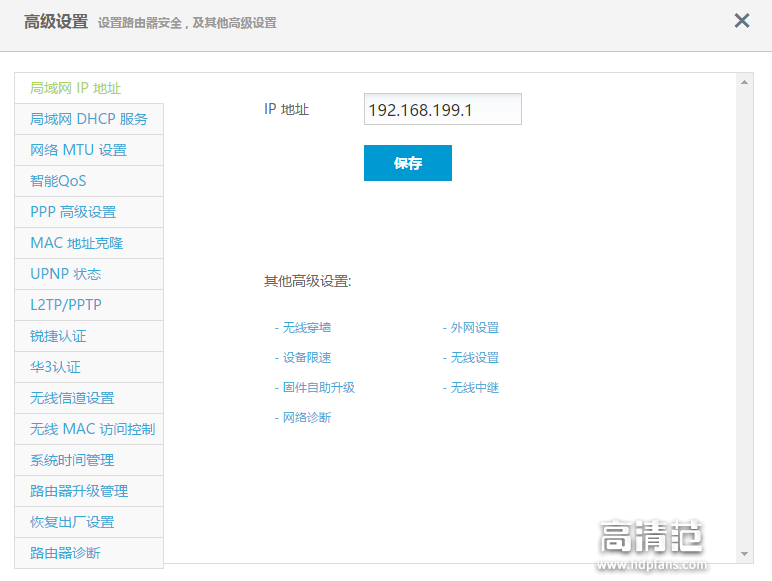
Task: Go to 网络 MTU 设置
Action: [89, 150]
